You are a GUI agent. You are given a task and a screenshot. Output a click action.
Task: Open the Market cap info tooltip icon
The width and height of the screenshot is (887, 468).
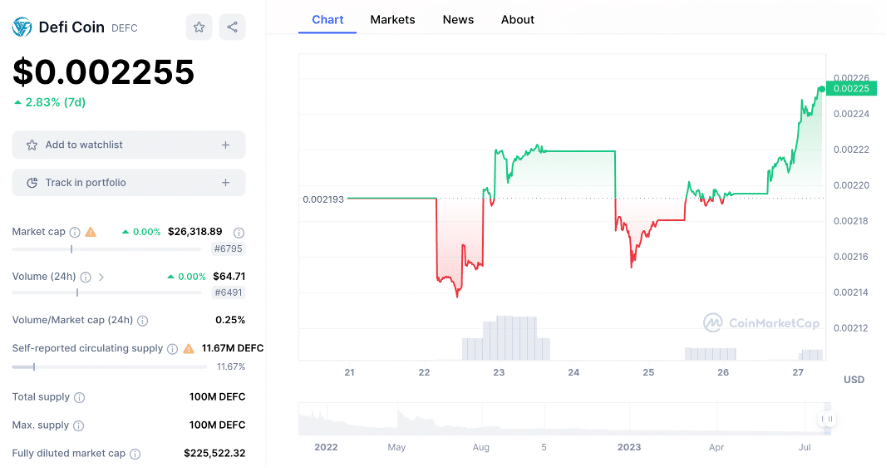point(75,232)
